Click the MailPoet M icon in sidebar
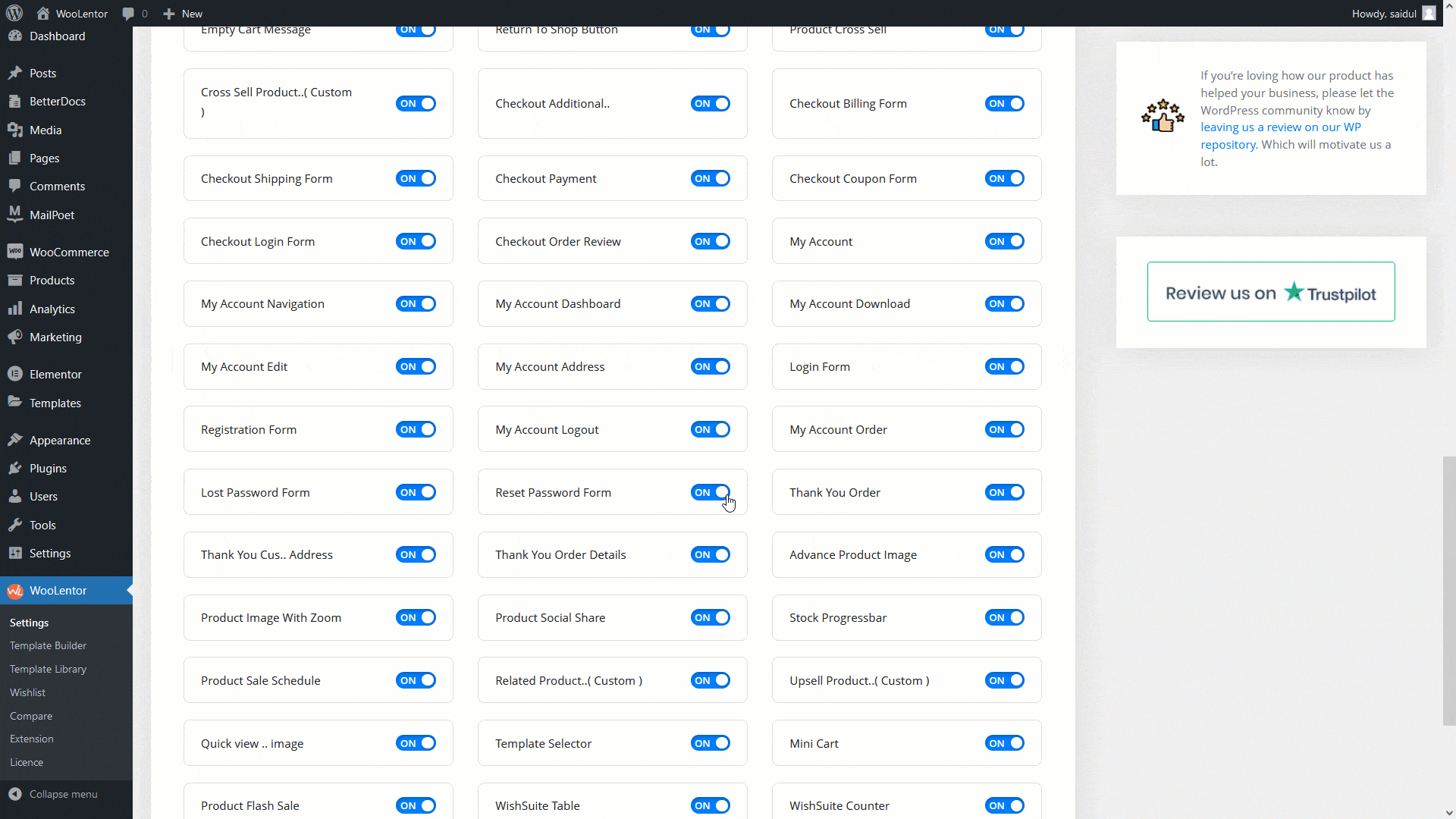 [x=15, y=215]
